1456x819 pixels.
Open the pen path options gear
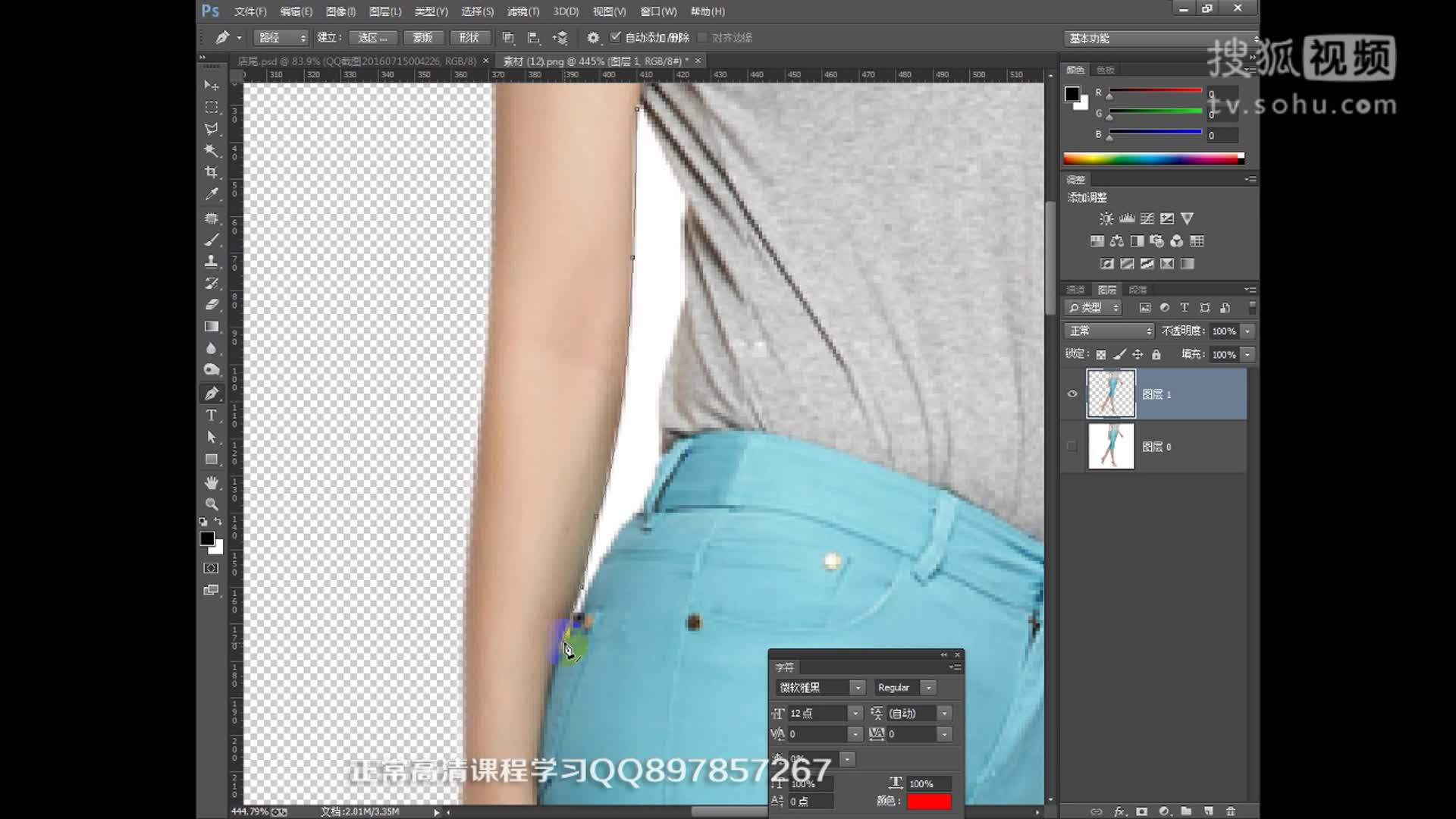click(593, 37)
